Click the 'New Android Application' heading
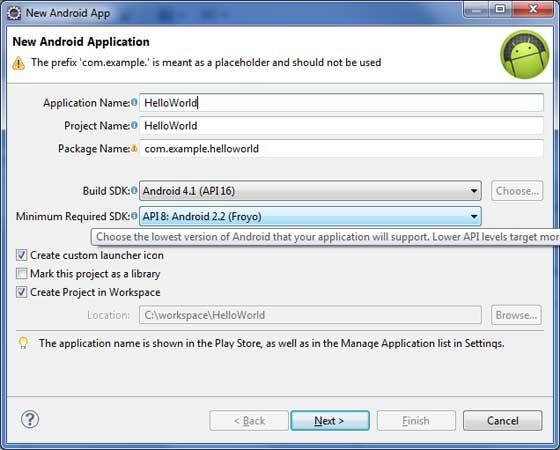Screen dimensions: 560x450 [81, 42]
